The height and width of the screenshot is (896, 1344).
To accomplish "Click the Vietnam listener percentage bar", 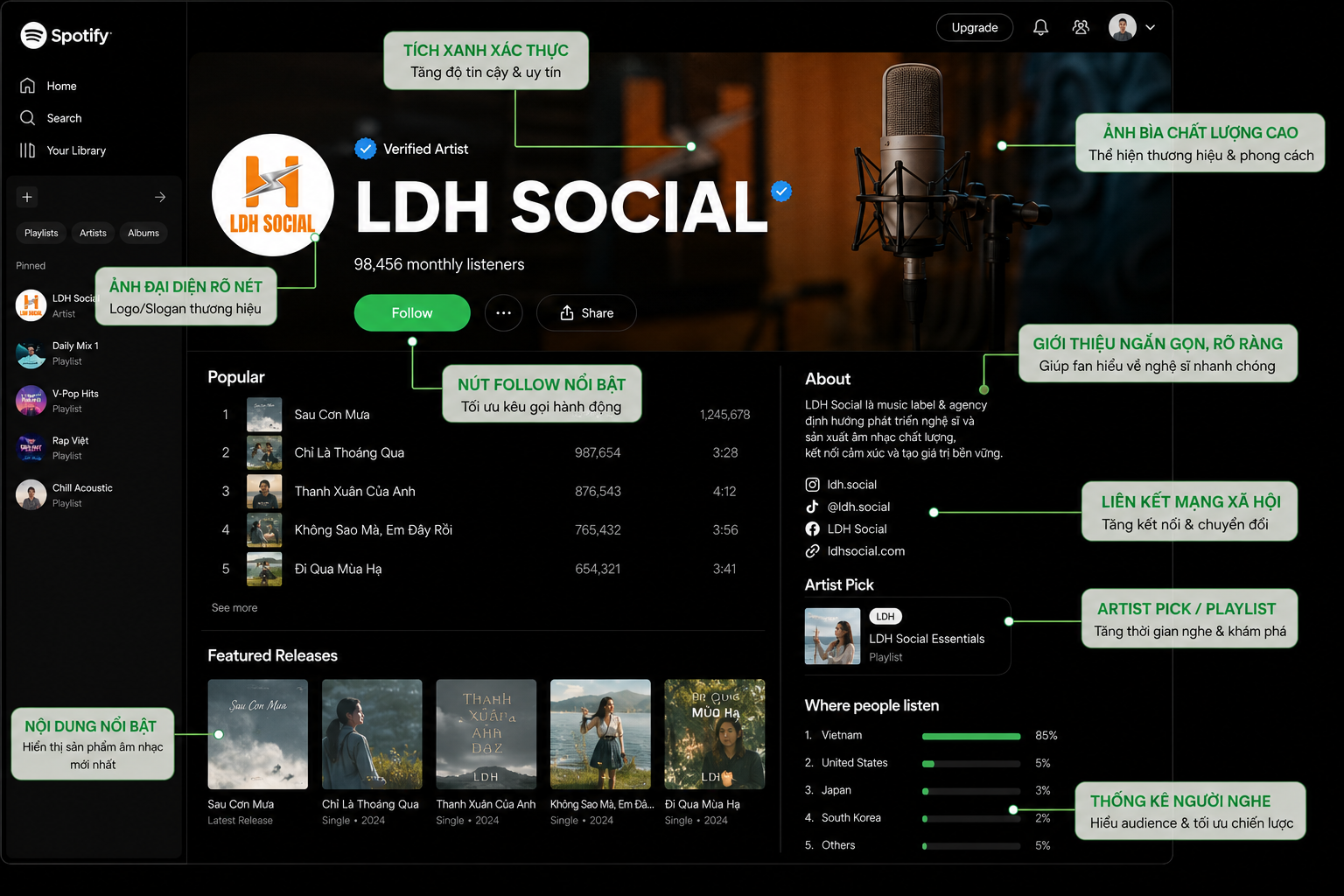I will [971, 736].
